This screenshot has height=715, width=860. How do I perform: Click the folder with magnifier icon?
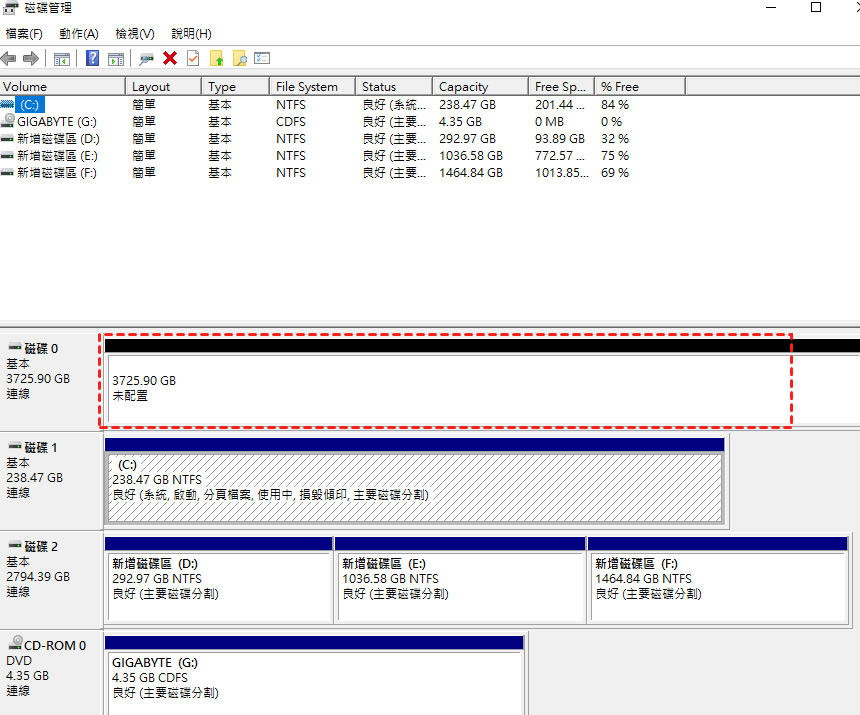point(239,59)
